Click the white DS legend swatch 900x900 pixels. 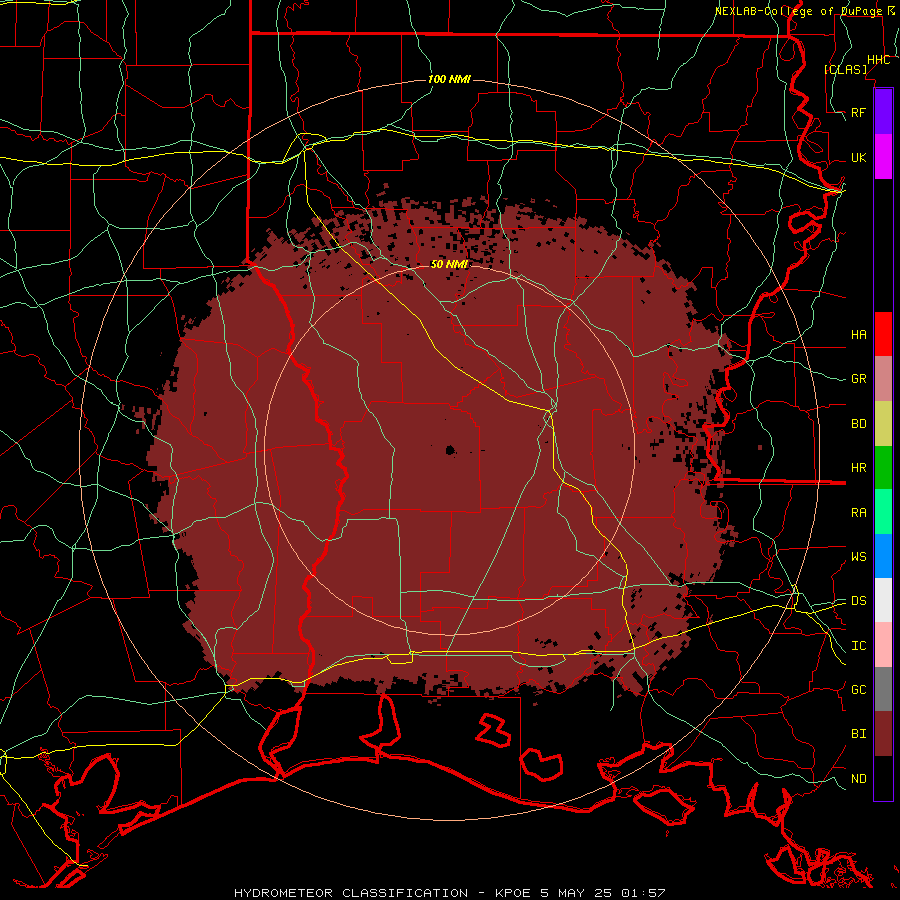[x=883, y=600]
